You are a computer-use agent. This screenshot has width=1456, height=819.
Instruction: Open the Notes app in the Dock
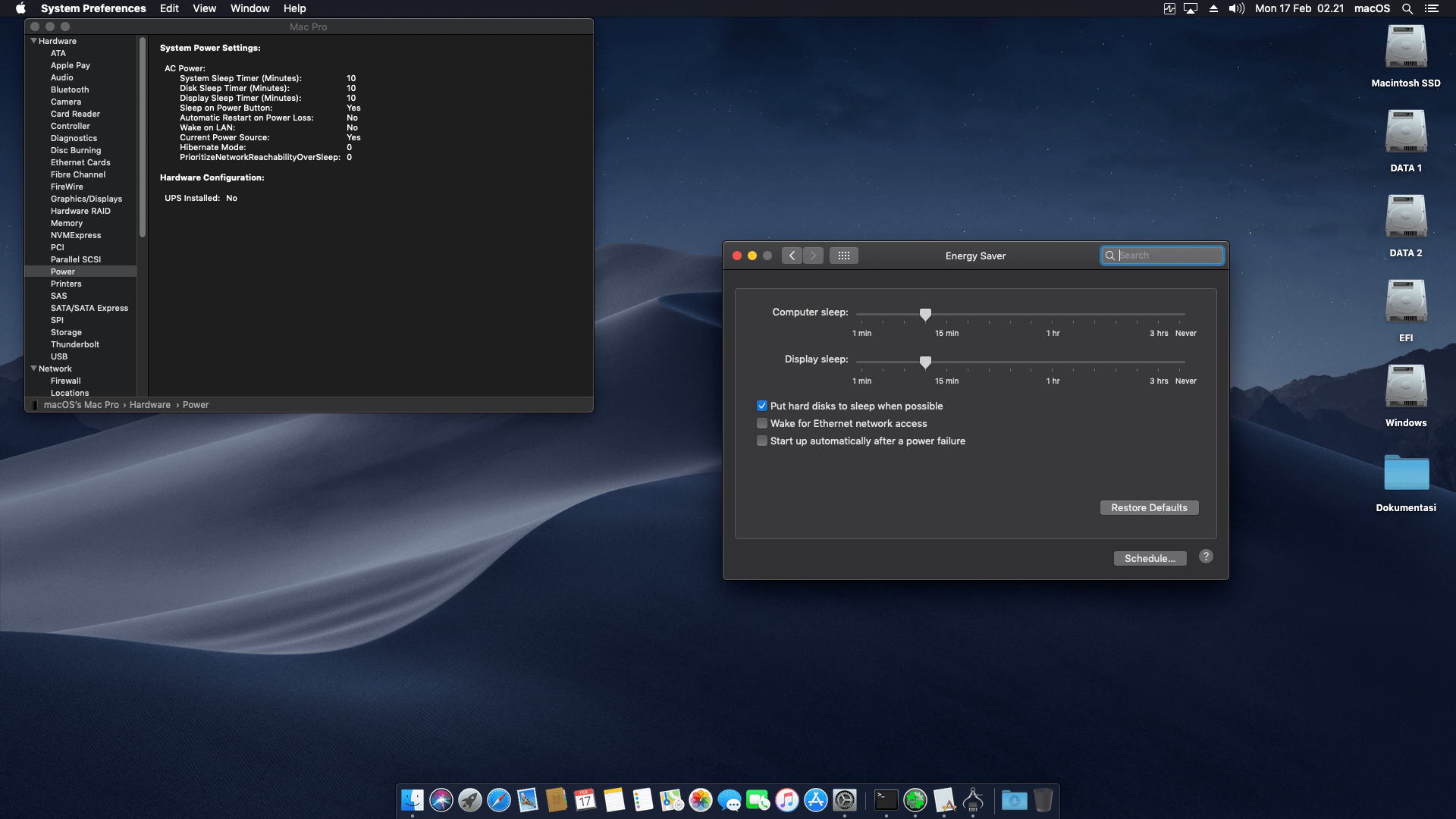(613, 800)
